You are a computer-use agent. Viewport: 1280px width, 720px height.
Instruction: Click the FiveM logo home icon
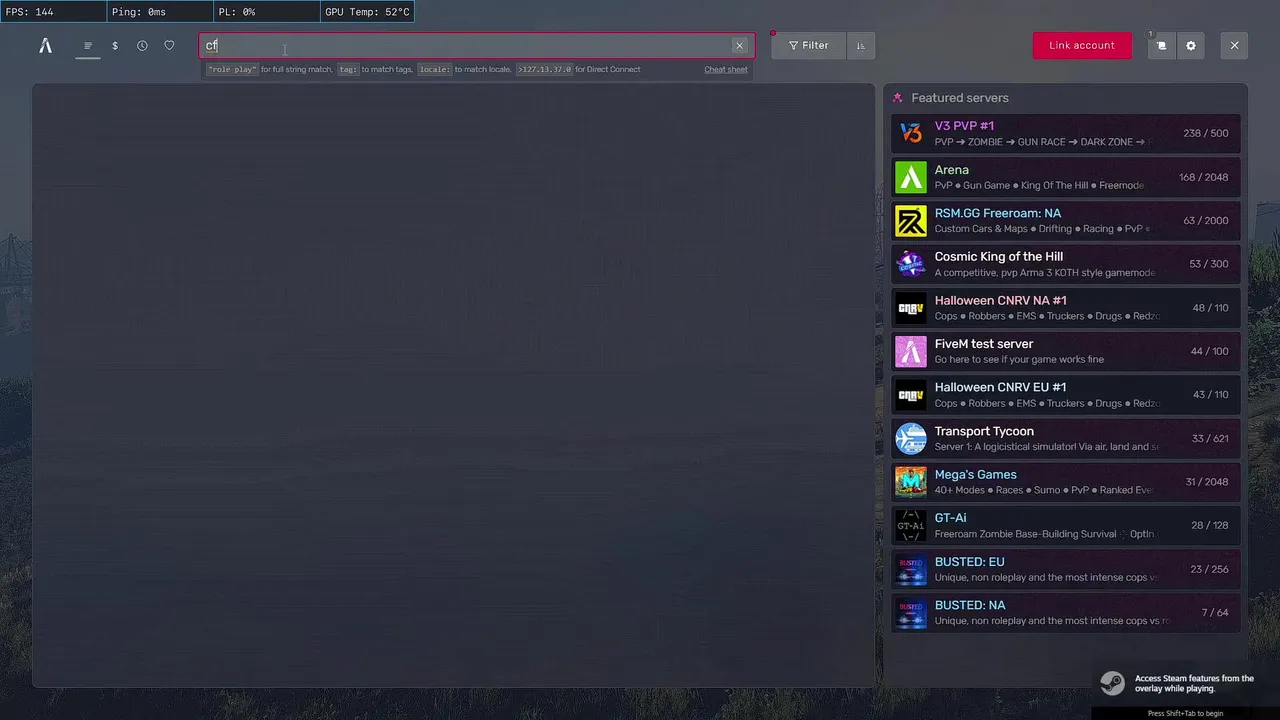click(45, 46)
